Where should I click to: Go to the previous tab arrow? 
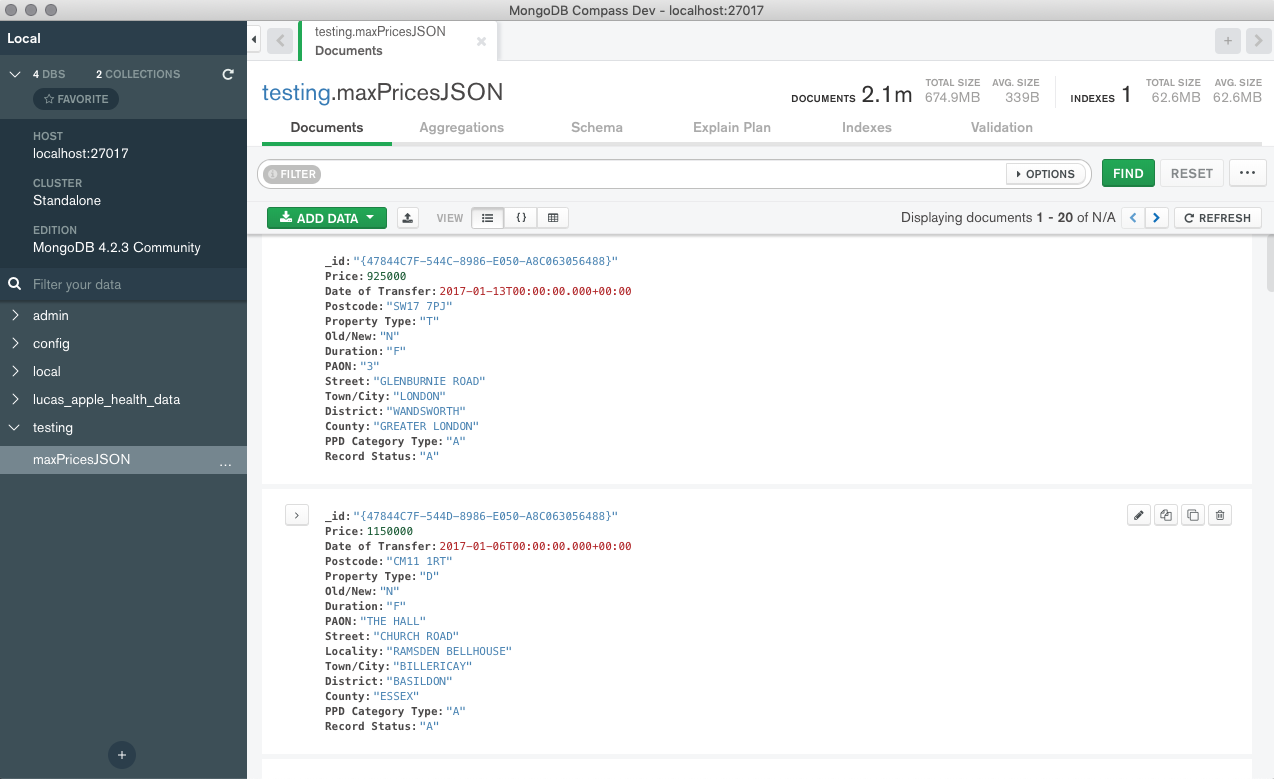pos(280,41)
